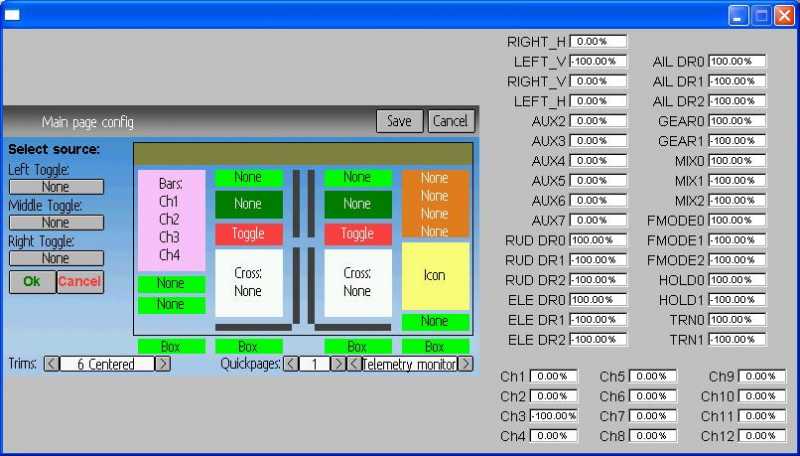Click the FMODE1 value field
Screen dimensions: 800x456
(x=737, y=240)
